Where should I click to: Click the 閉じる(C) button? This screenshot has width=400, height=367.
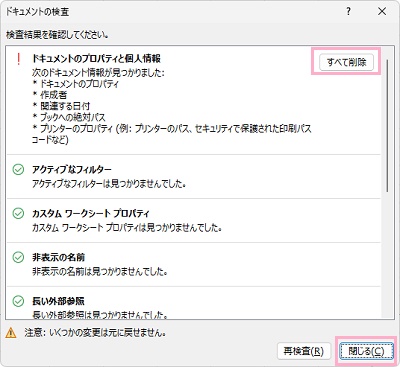point(366,351)
